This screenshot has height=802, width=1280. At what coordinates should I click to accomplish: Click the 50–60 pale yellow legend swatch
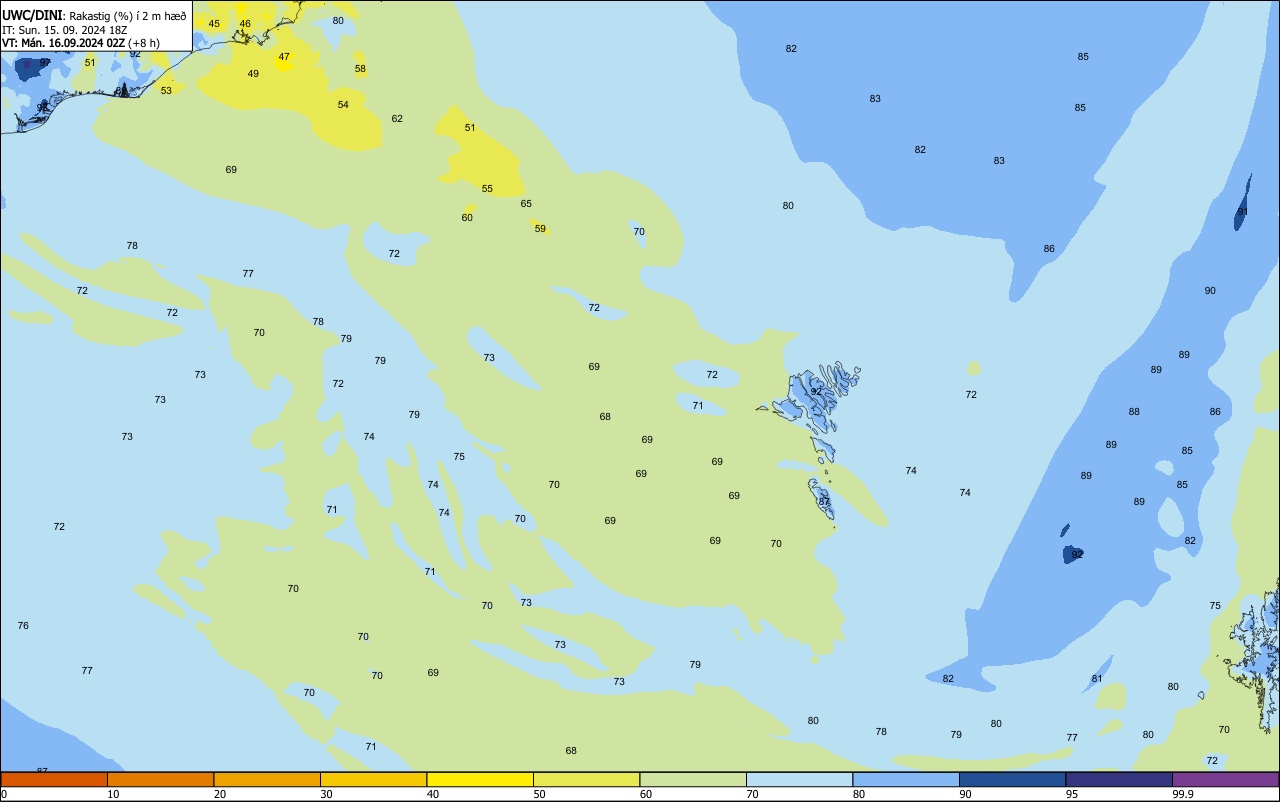pos(587,779)
